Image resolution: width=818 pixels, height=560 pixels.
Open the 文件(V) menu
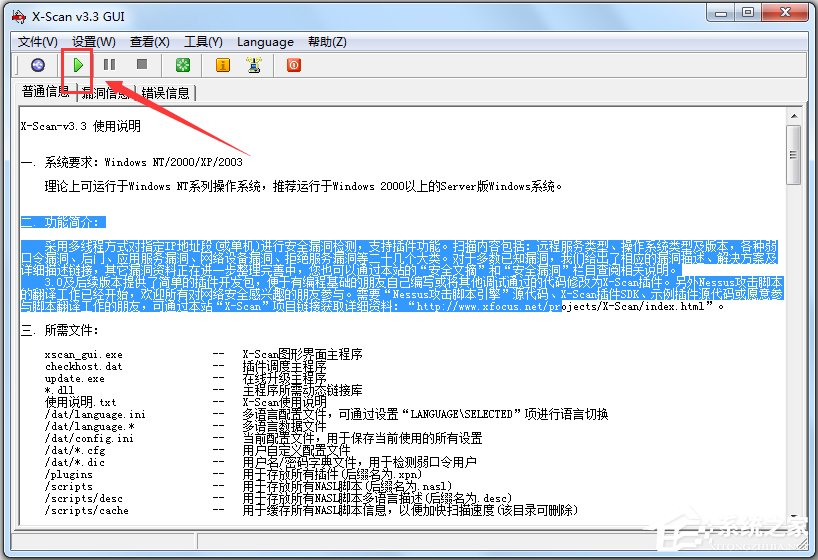[38, 42]
